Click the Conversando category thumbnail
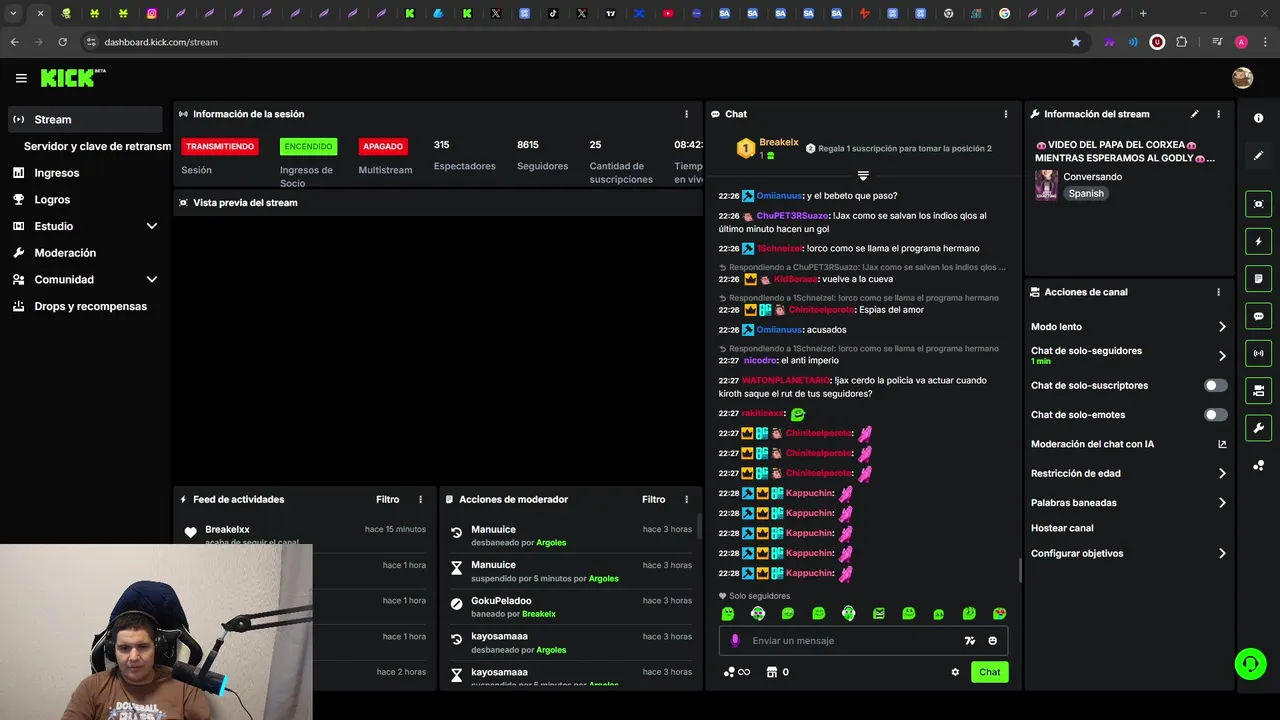Viewport: 1280px width, 720px height. [1046, 185]
